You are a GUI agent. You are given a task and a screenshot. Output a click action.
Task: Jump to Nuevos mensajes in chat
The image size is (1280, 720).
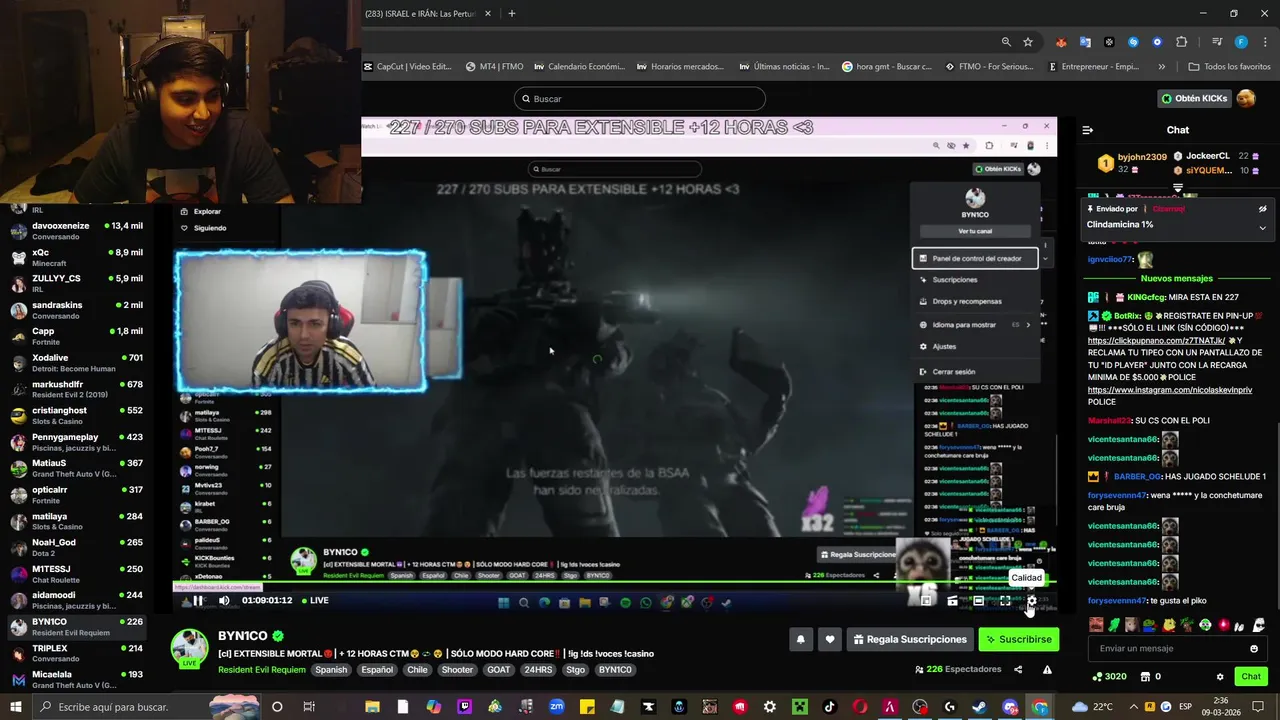point(1177,278)
